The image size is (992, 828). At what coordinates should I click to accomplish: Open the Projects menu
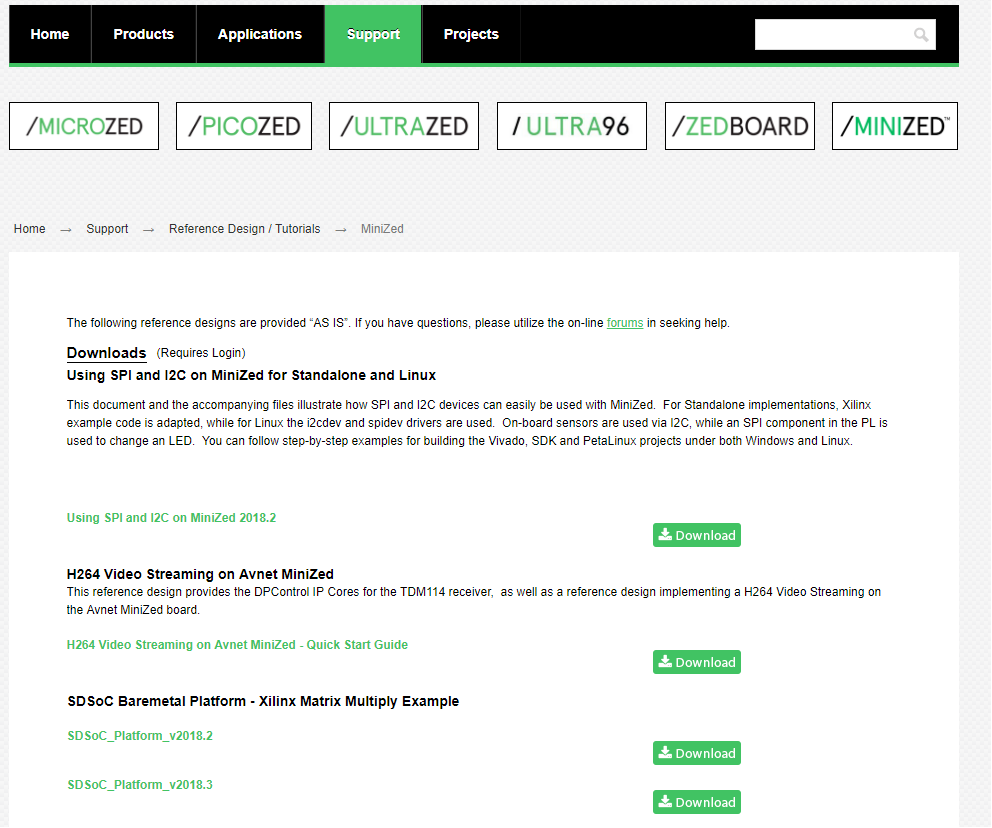tap(471, 34)
